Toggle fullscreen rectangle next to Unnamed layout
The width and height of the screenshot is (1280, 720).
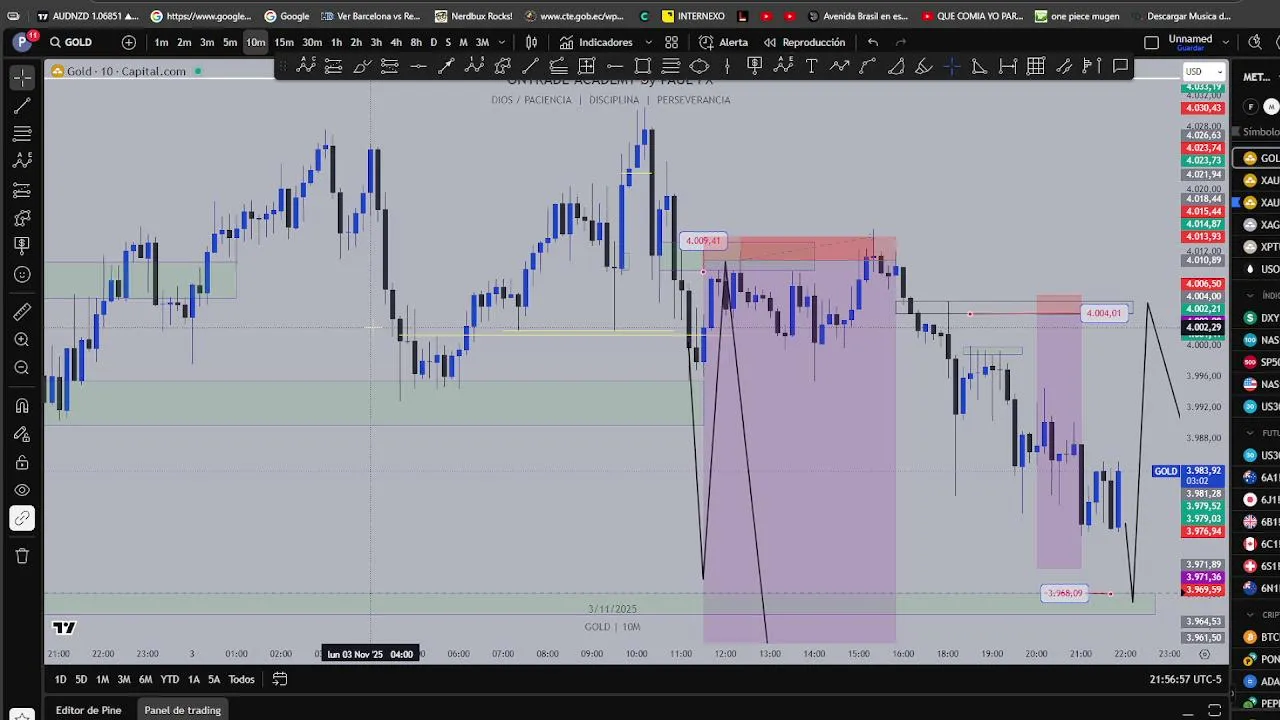pos(1151,42)
